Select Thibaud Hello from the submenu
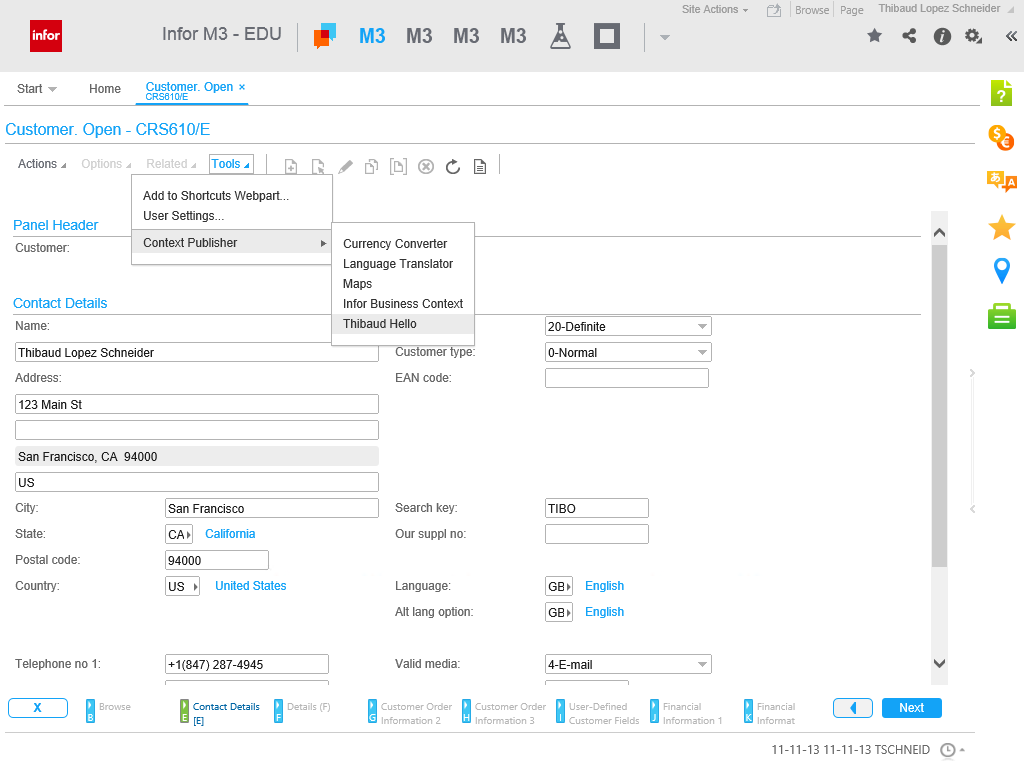Screen dimensions: 1024x767 tap(380, 324)
